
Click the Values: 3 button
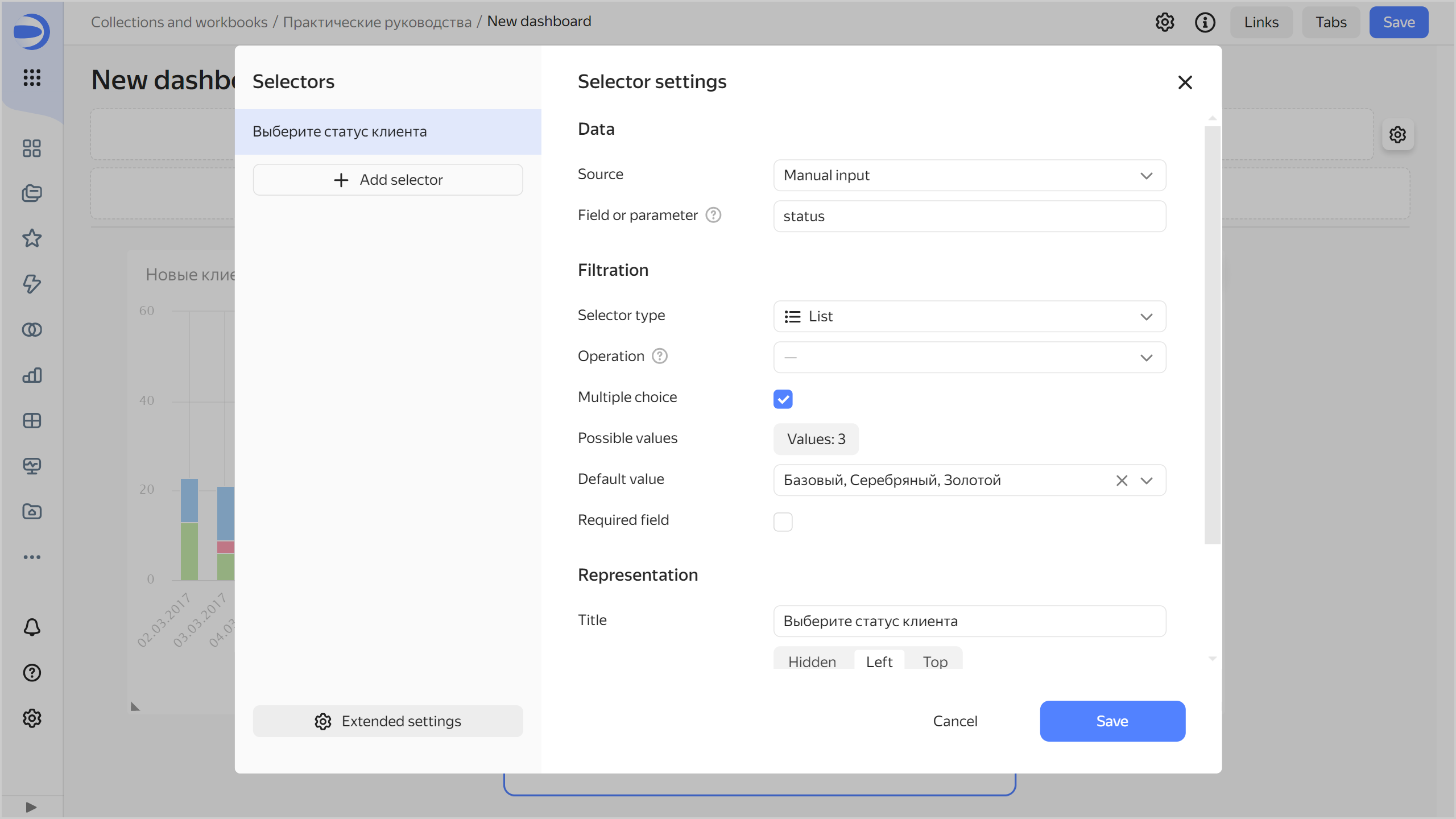pos(816,439)
